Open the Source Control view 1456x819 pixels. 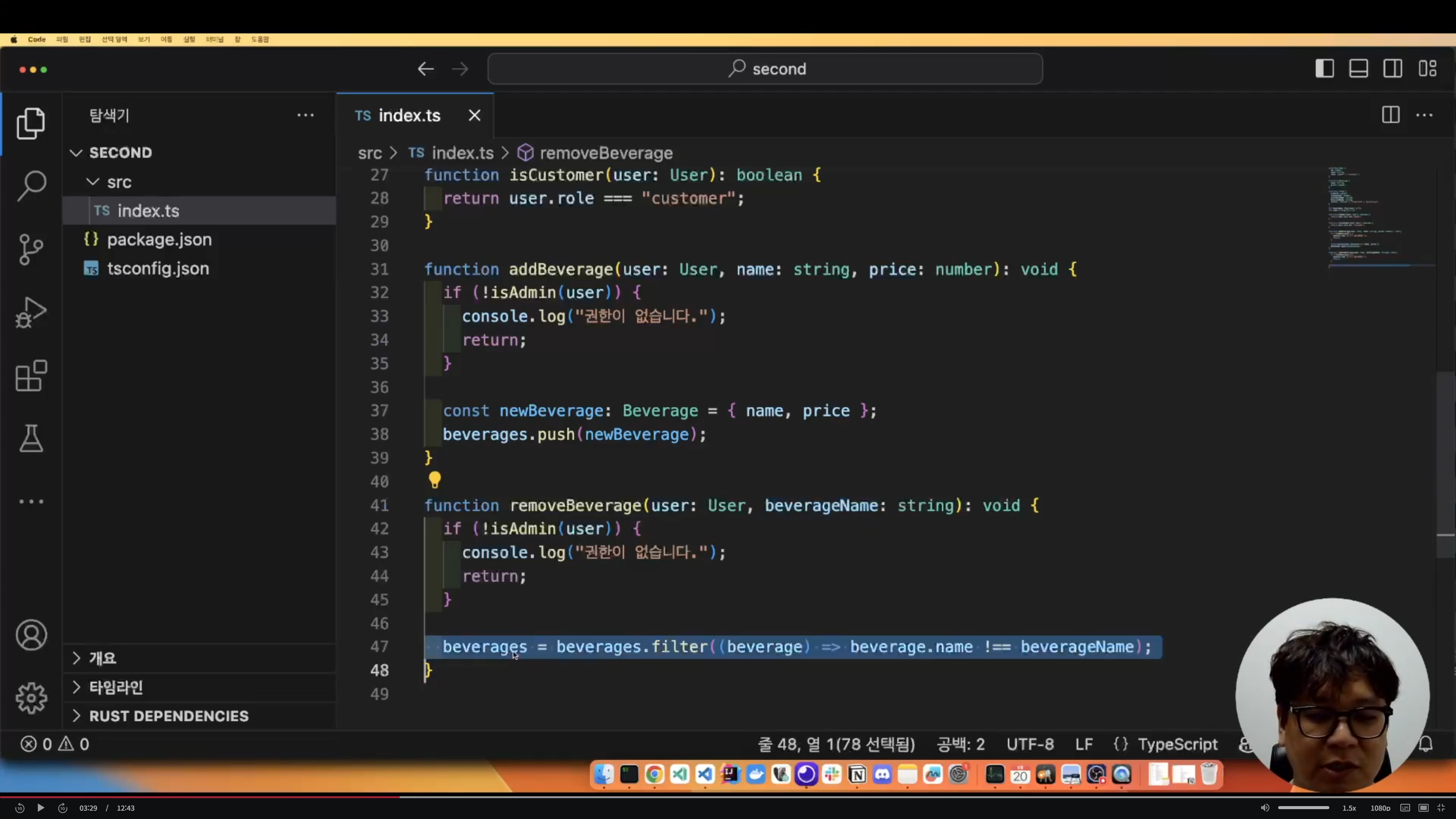click(31, 249)
